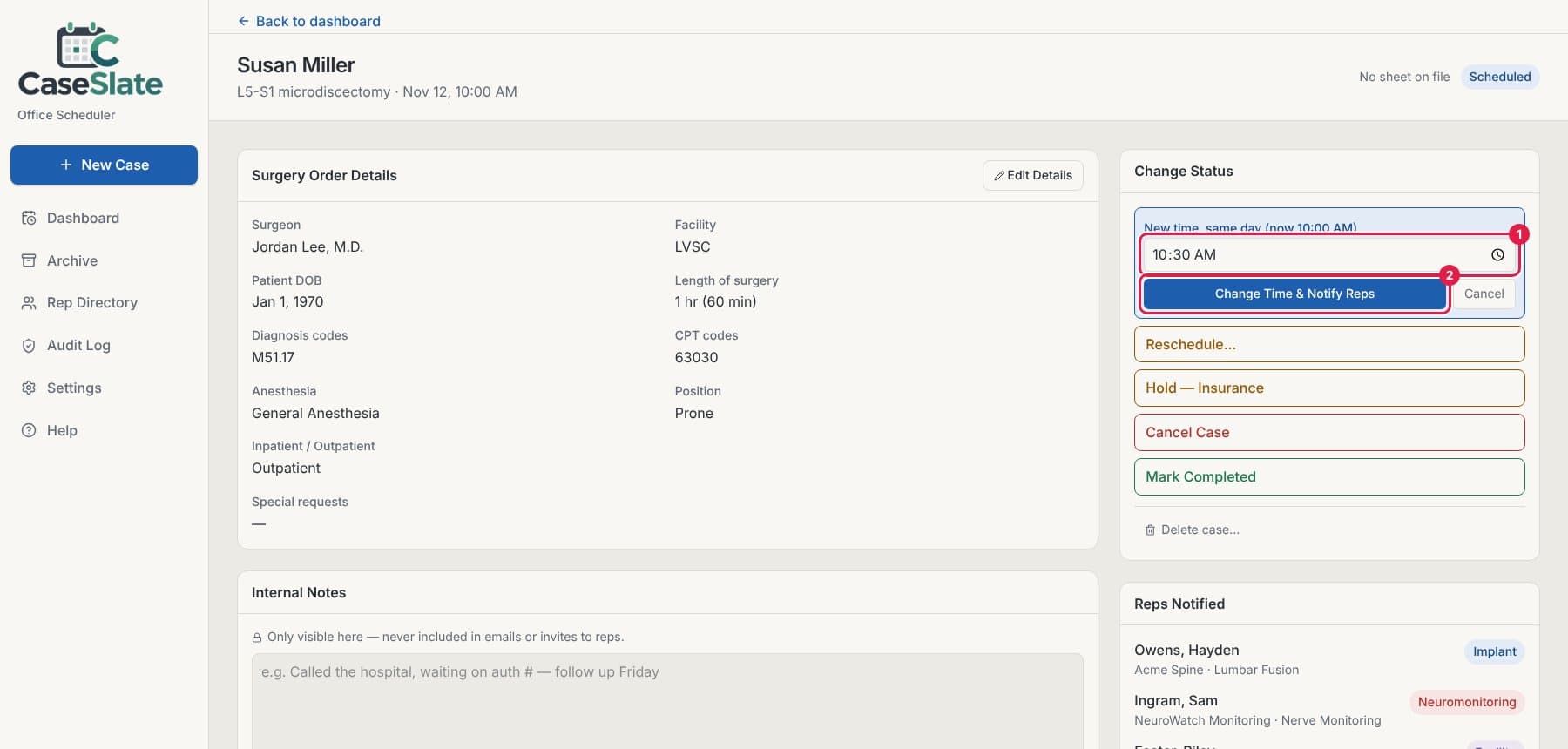Create a New Case

click(x=104, y=165)
